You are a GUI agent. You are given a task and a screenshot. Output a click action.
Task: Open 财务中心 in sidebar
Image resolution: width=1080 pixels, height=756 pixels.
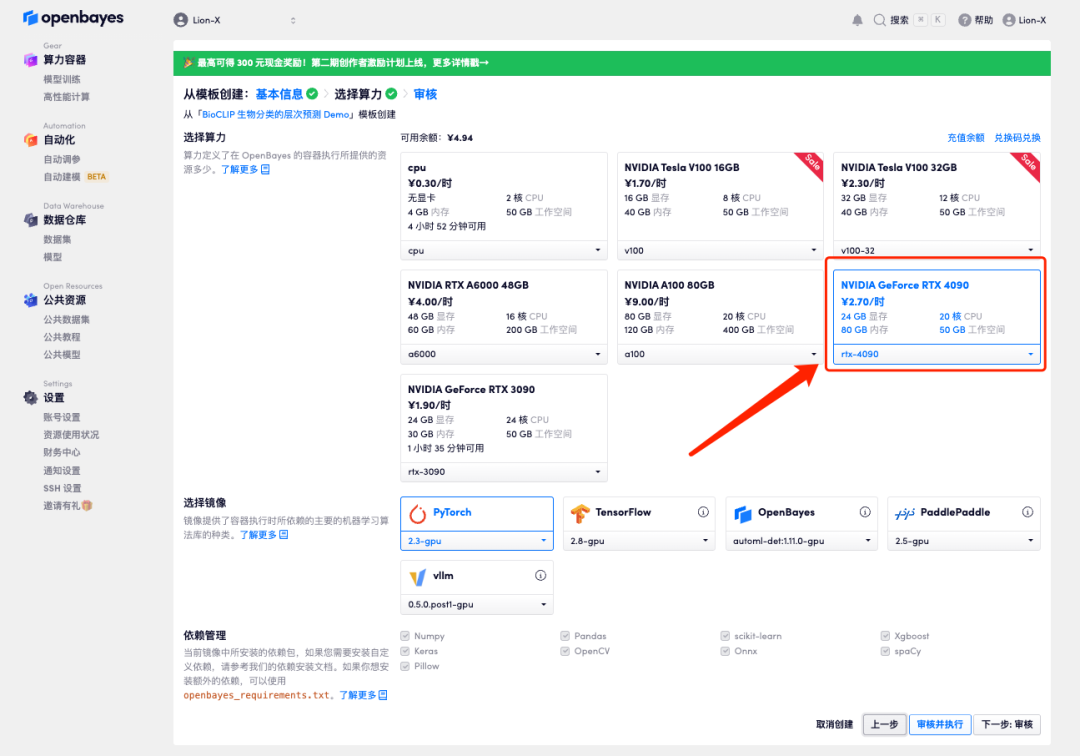pyautogui.click(x=62, y=452)
